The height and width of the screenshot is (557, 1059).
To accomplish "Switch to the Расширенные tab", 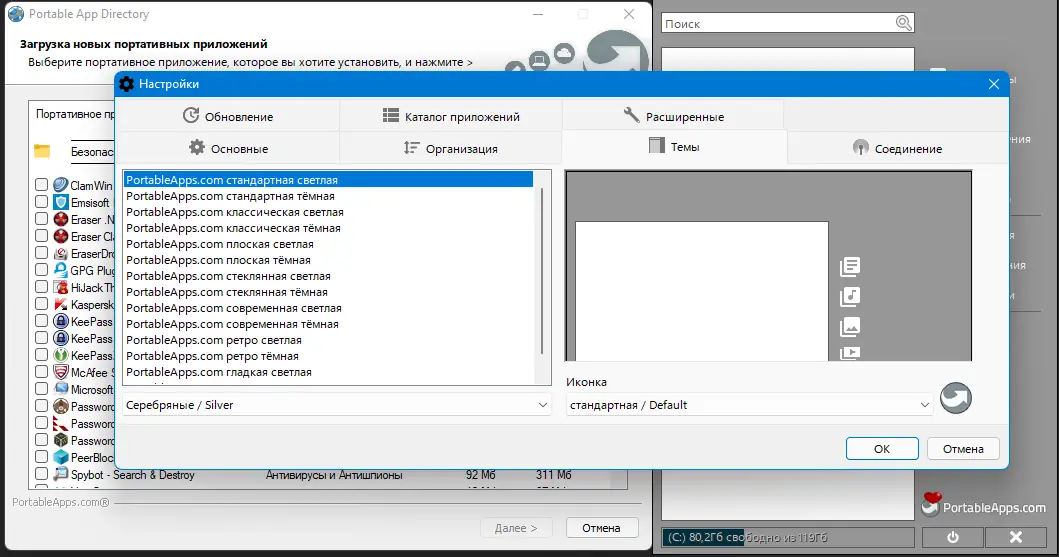I will [x=673, y=116].
